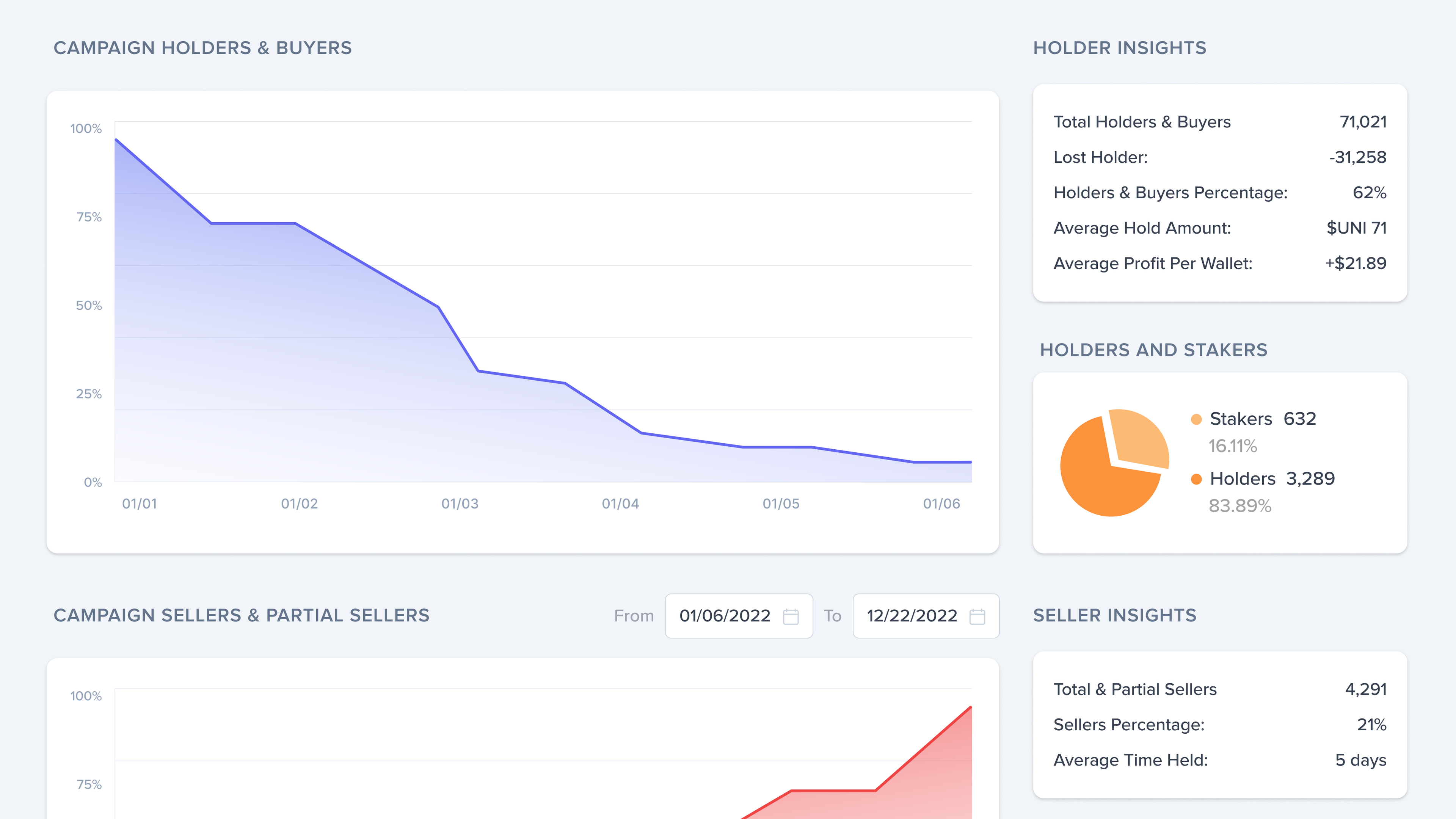Click the 50% y-axis label on holders chart
The height and width of the screenshot is (819, 1456).
click(89, 306)
